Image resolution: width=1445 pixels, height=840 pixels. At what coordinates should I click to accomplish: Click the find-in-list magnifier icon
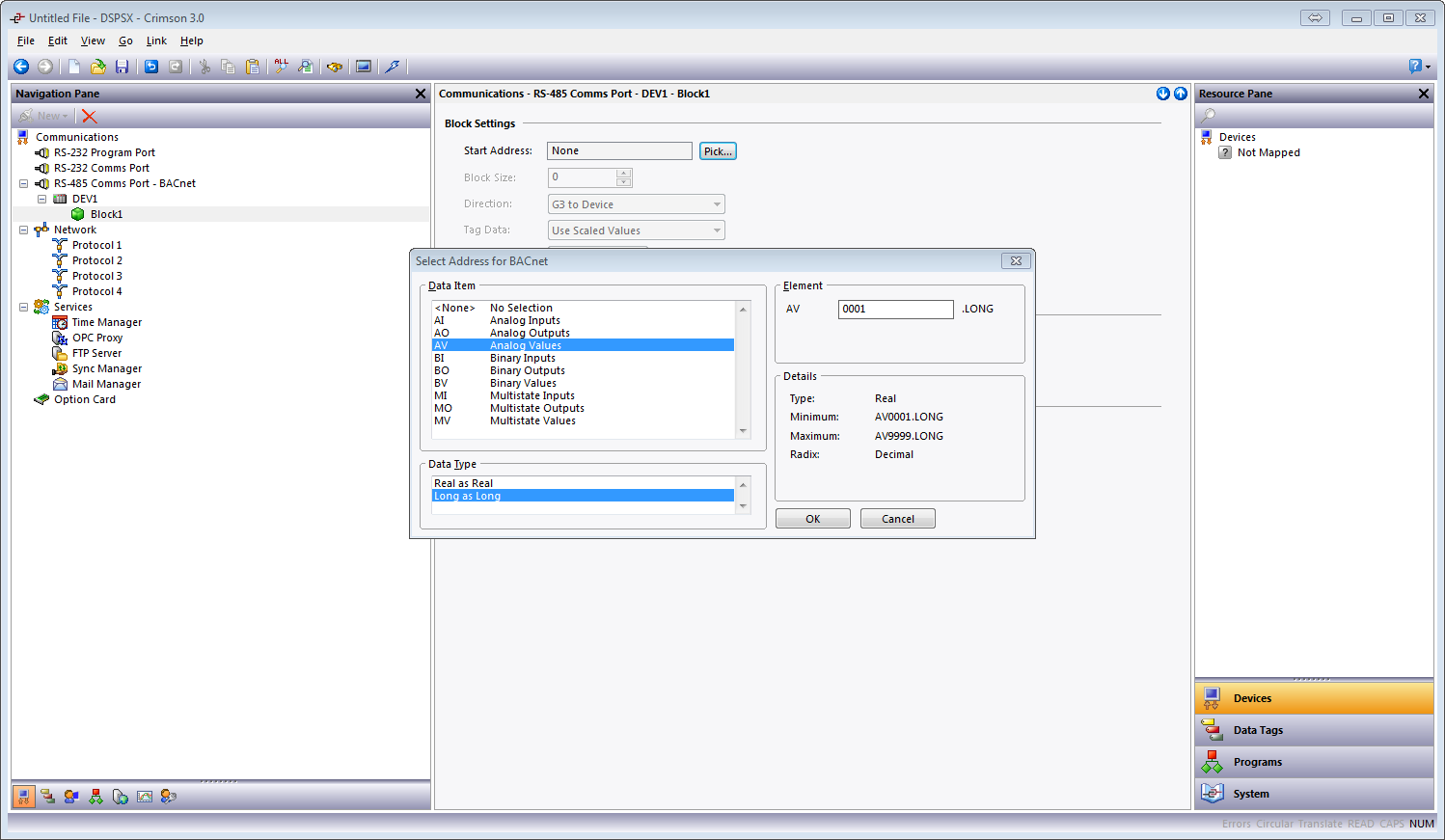(x=305, y=67)
